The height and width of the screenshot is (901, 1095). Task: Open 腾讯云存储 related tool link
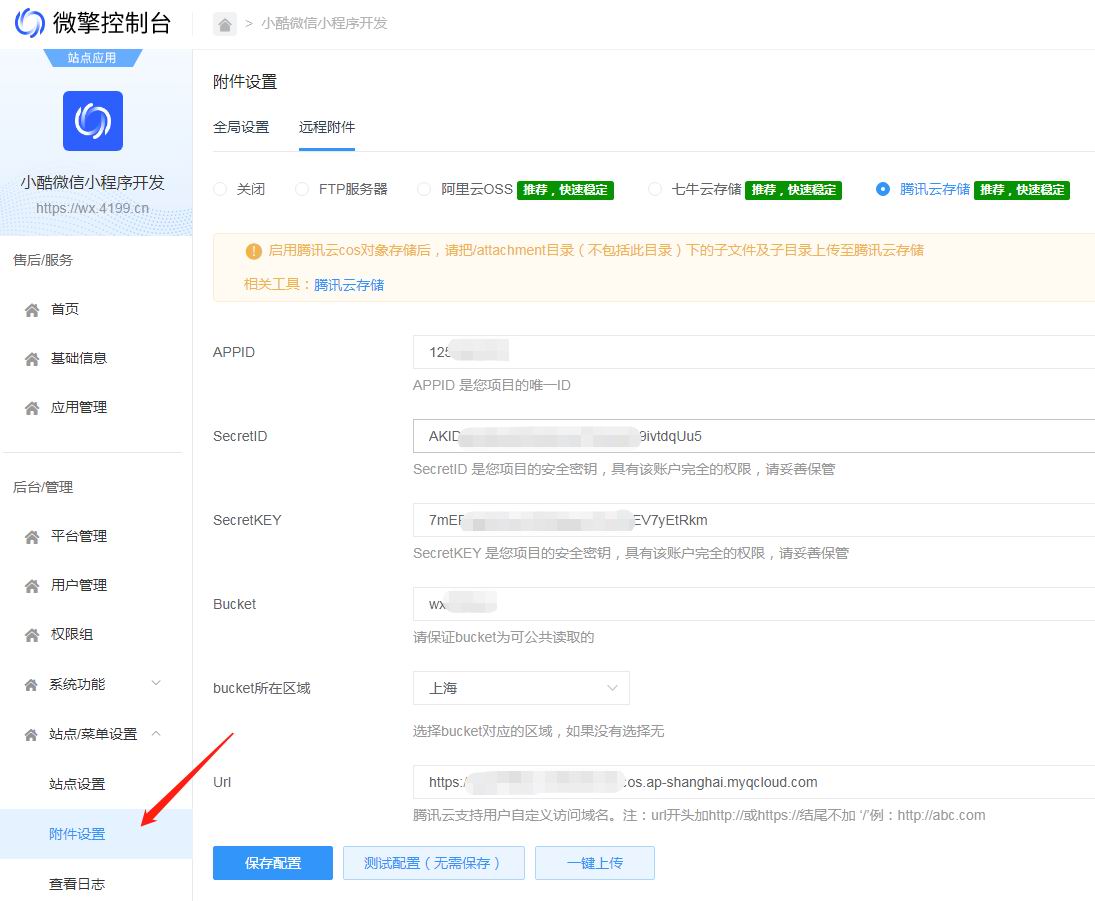coord(349,285)
